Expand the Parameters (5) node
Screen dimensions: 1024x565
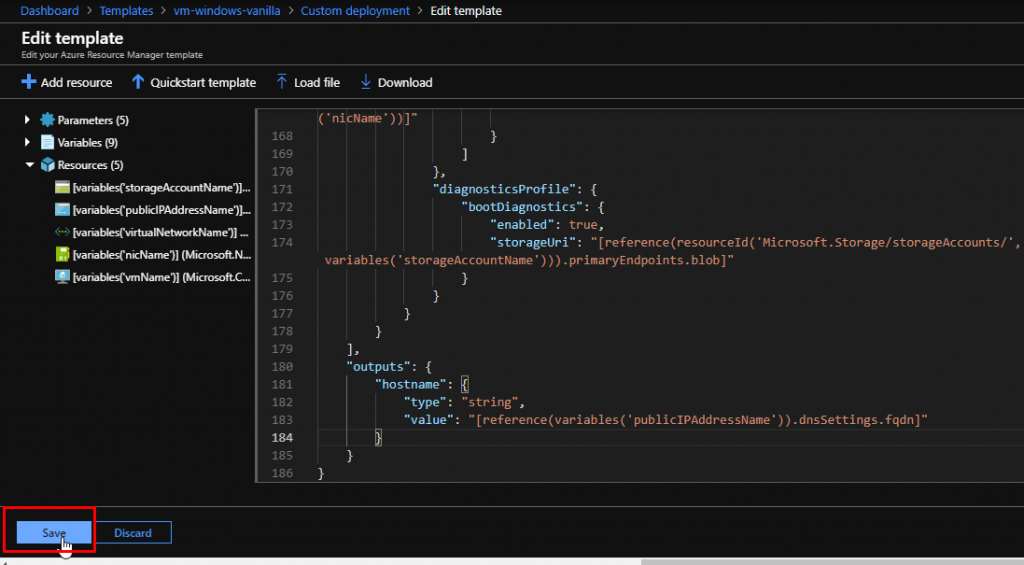click(27, 120)
